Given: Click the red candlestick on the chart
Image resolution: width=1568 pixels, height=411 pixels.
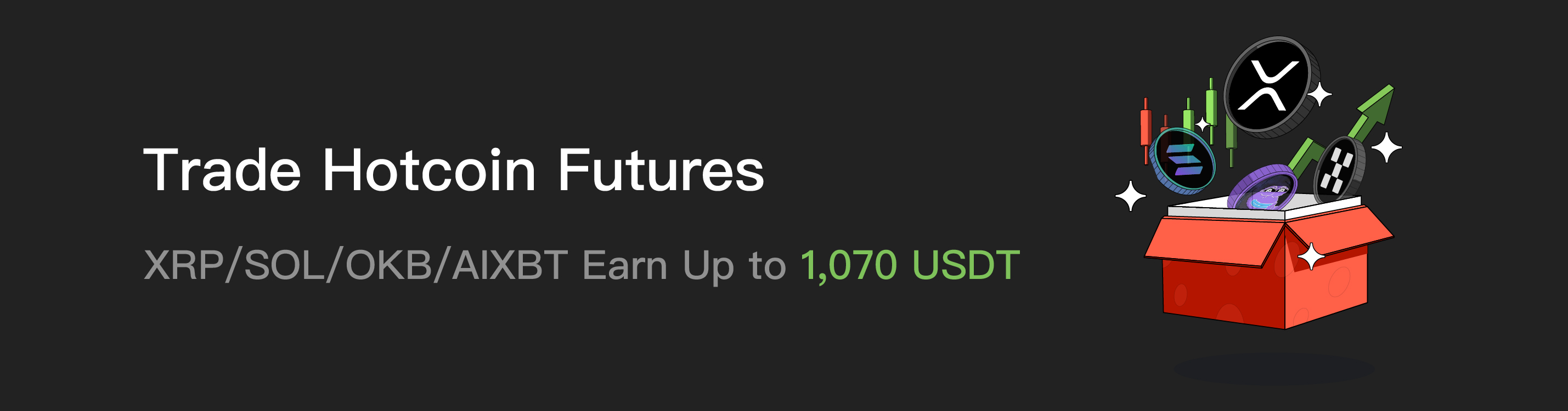Looking at the screenshot, I should (1146, 130).
